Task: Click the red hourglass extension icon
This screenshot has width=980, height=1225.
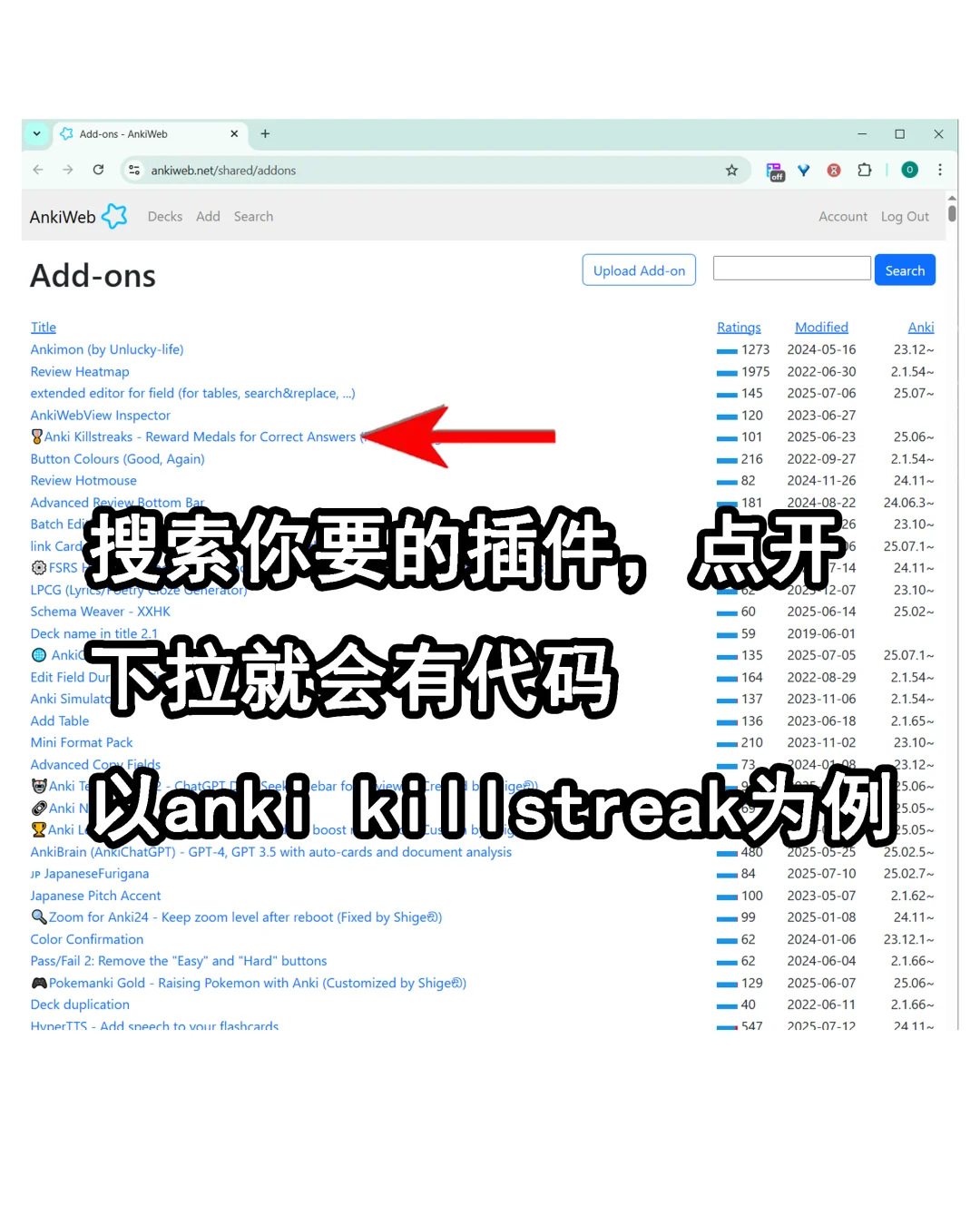Action: tap(833, 170)
